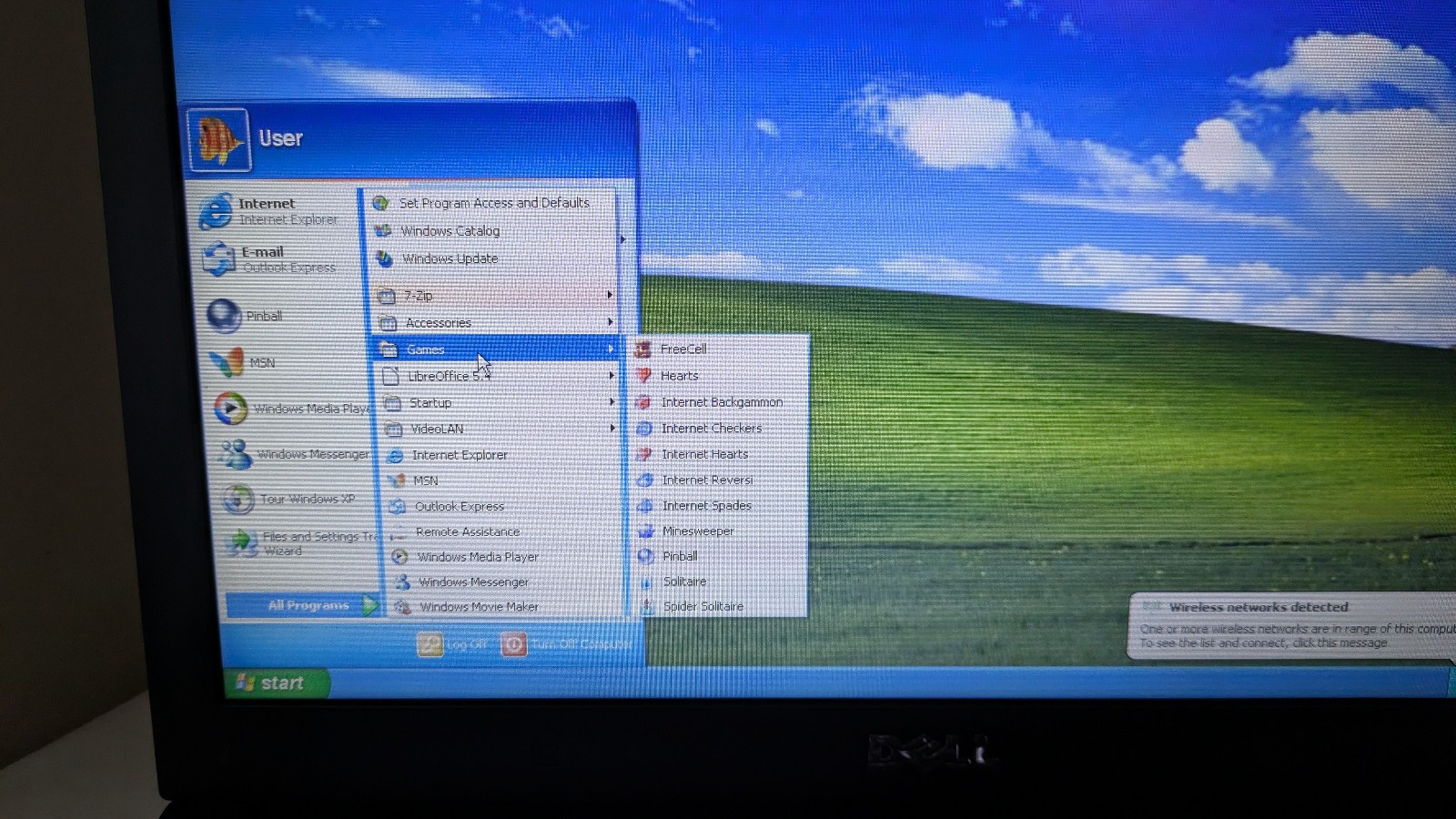Start the Tour Windows XP icon
1456x819 pixels.
click(x=238, y=499)
